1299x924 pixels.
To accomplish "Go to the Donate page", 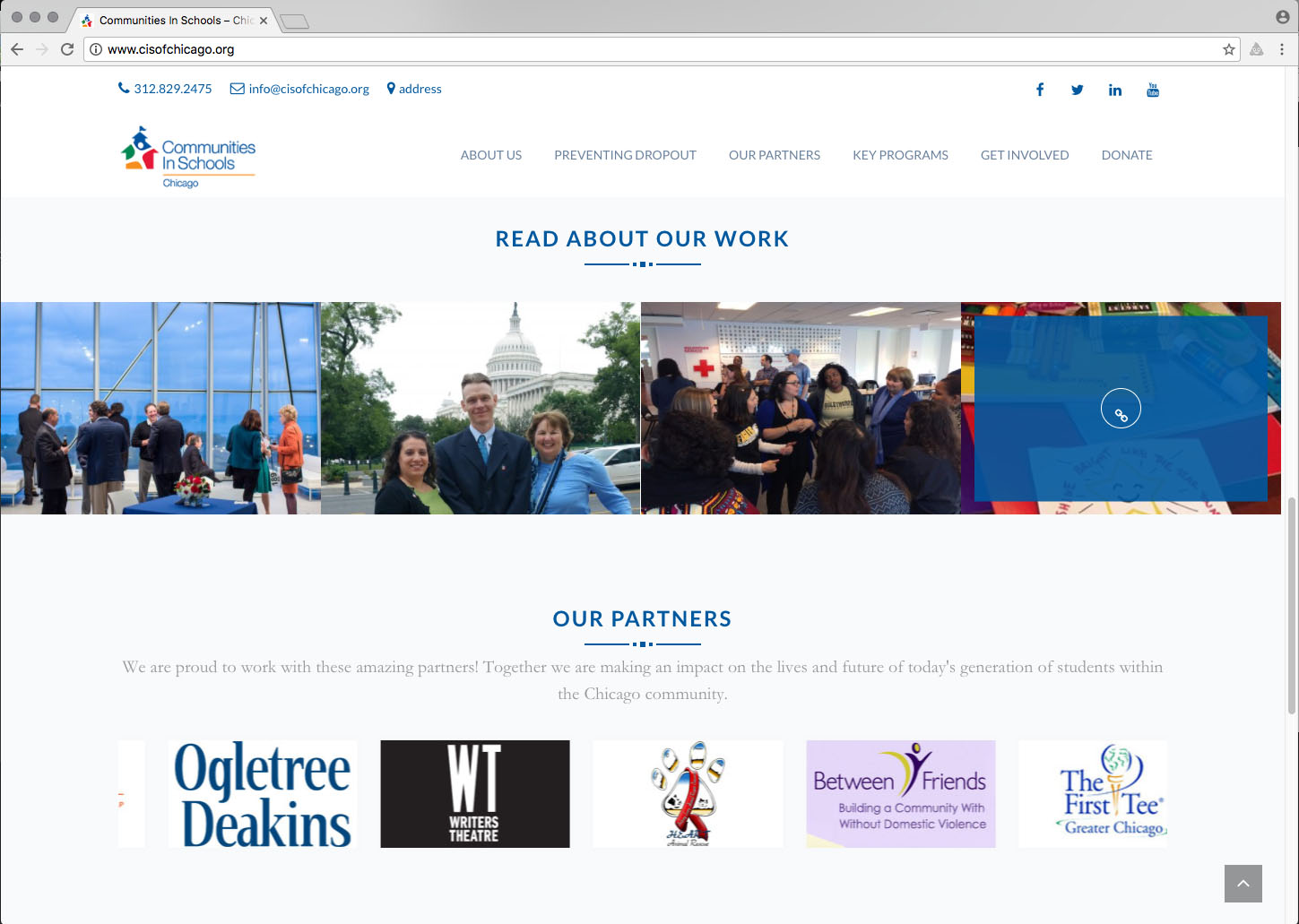I will pyautogui.click(x=1126, y=155).
